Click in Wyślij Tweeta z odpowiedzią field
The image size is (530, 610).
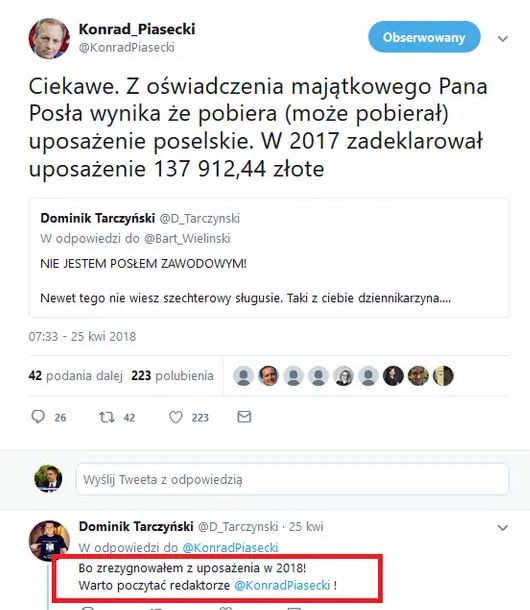point(292,479)
